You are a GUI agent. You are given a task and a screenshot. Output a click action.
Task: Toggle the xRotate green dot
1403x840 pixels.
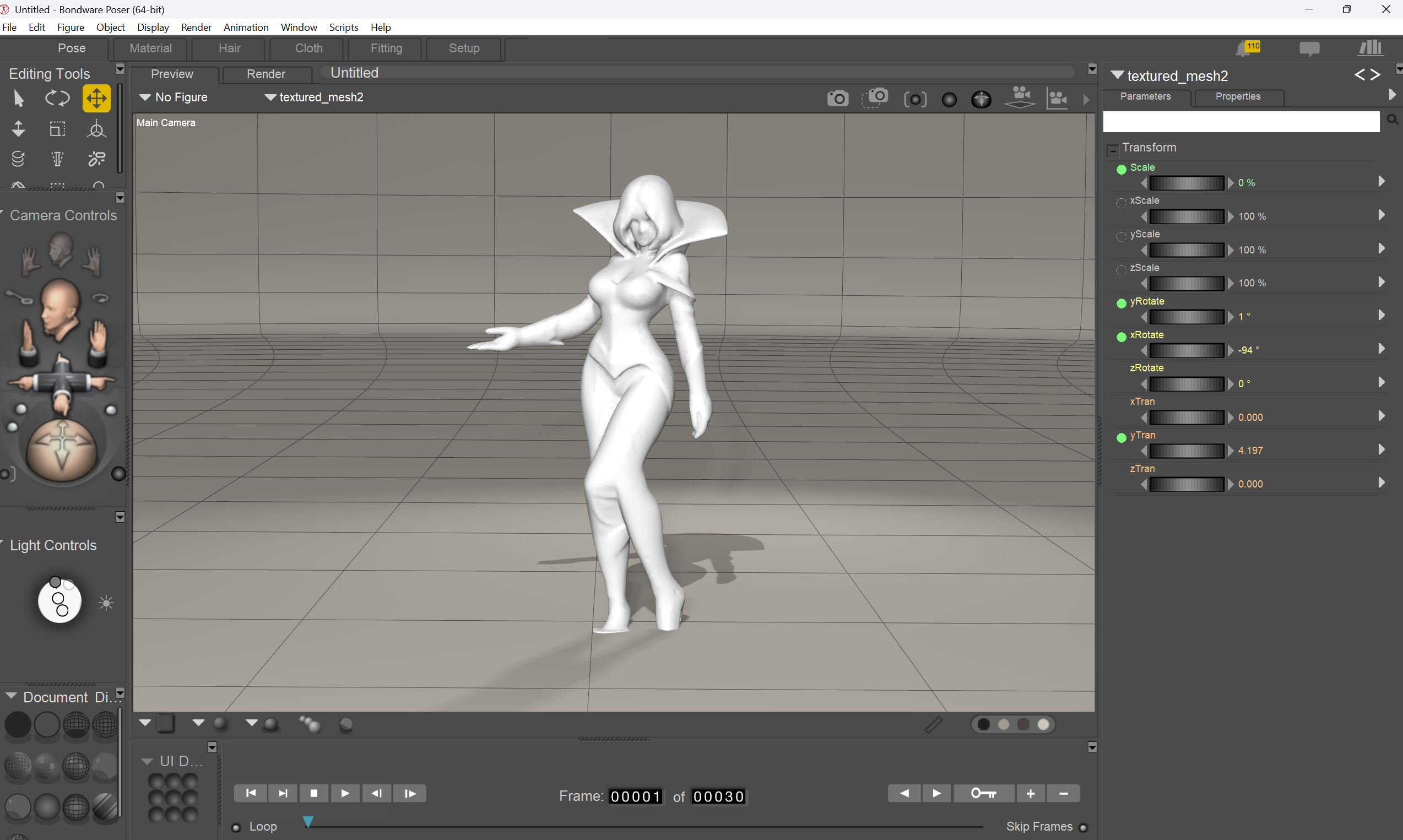click(x=1121, y=337)
